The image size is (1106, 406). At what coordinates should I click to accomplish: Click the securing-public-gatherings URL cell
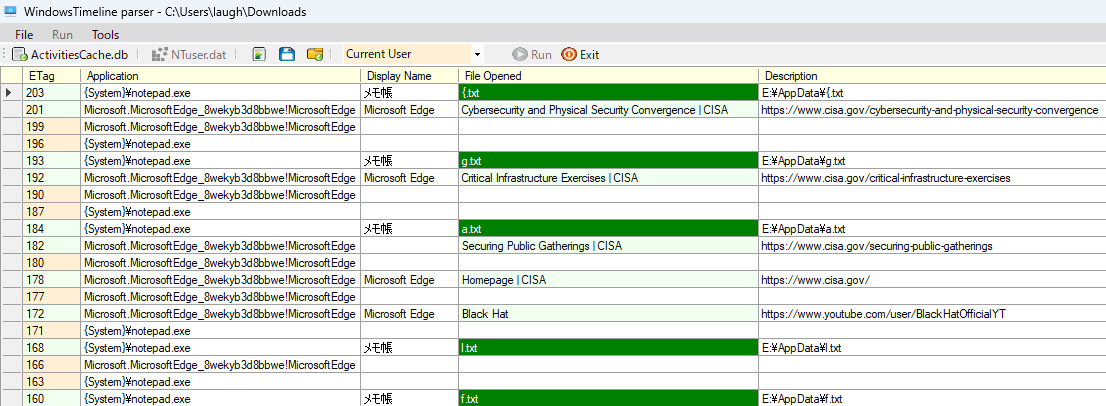pos(932,245)
